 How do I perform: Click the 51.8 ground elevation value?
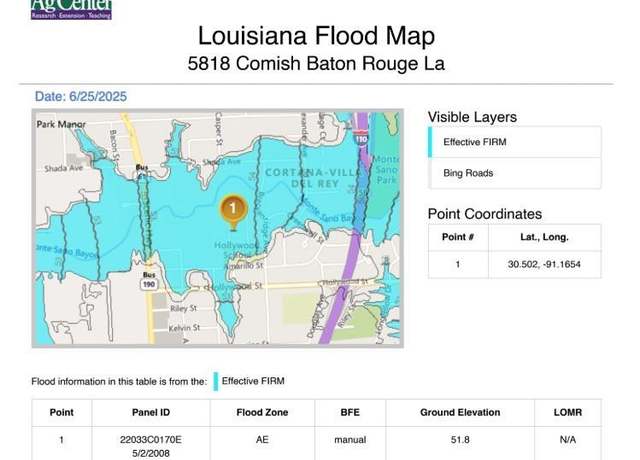tap(460, 439)
